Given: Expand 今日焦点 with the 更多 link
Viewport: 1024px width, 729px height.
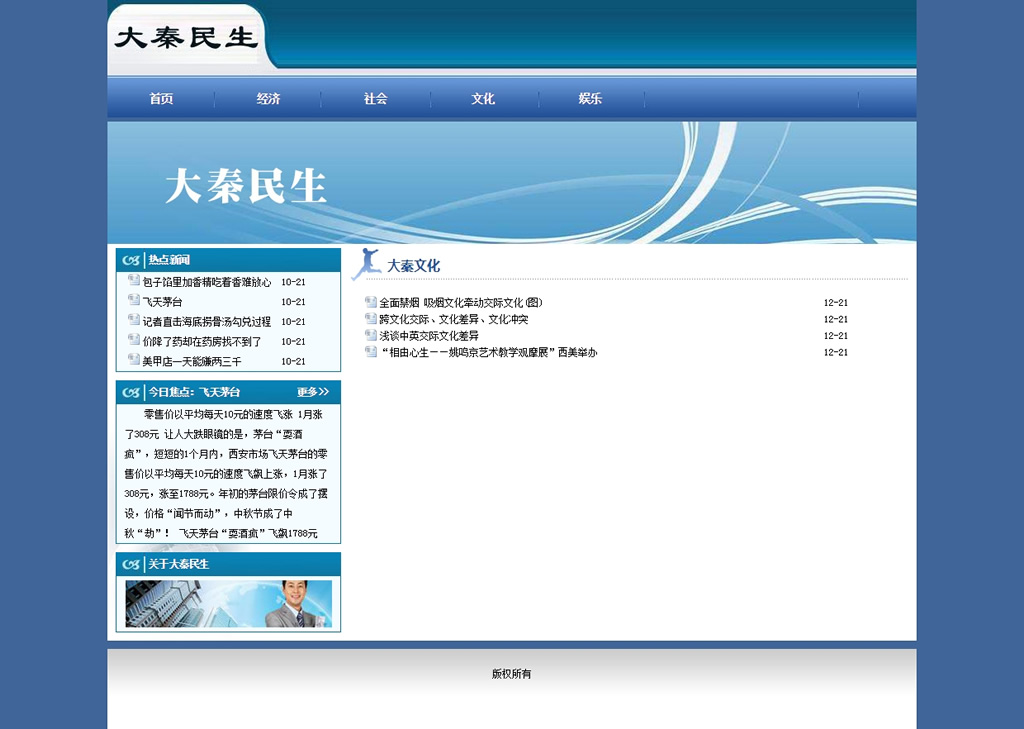Looking at the screenshot, I should (x=312, y=392).
